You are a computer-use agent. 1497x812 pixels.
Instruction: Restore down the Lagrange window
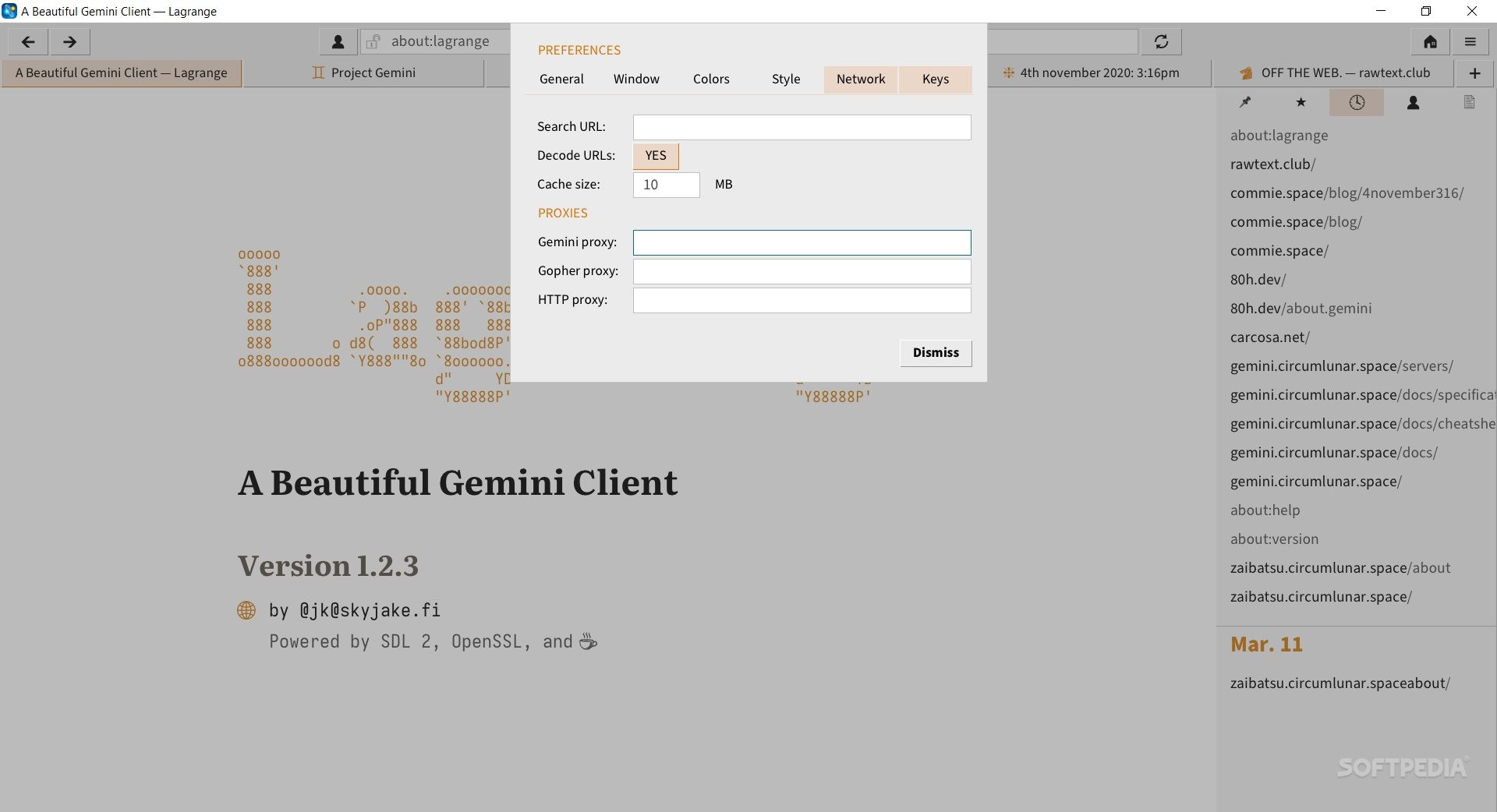coord(1426,11)
